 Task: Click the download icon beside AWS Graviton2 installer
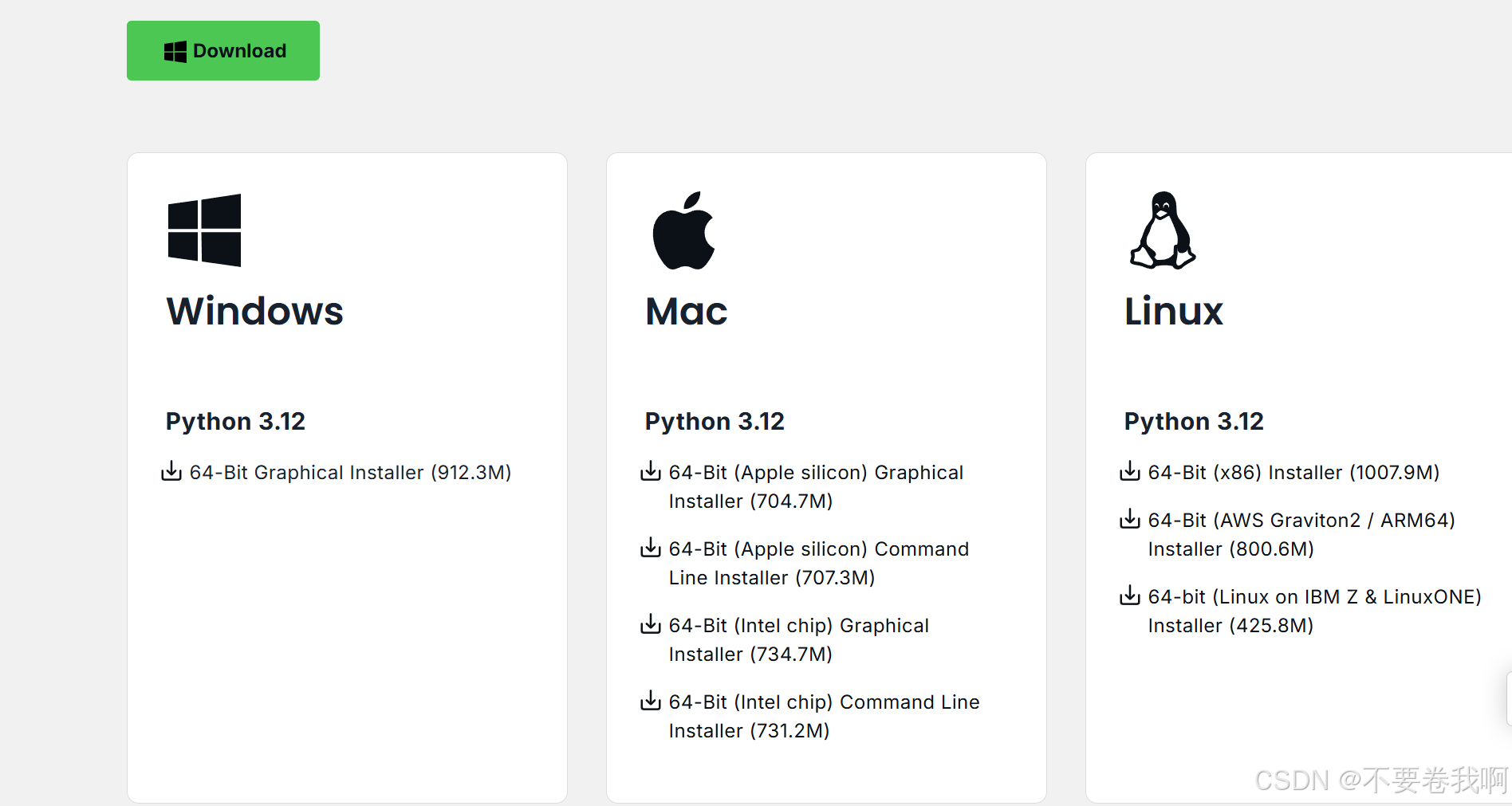point(1130,519)
